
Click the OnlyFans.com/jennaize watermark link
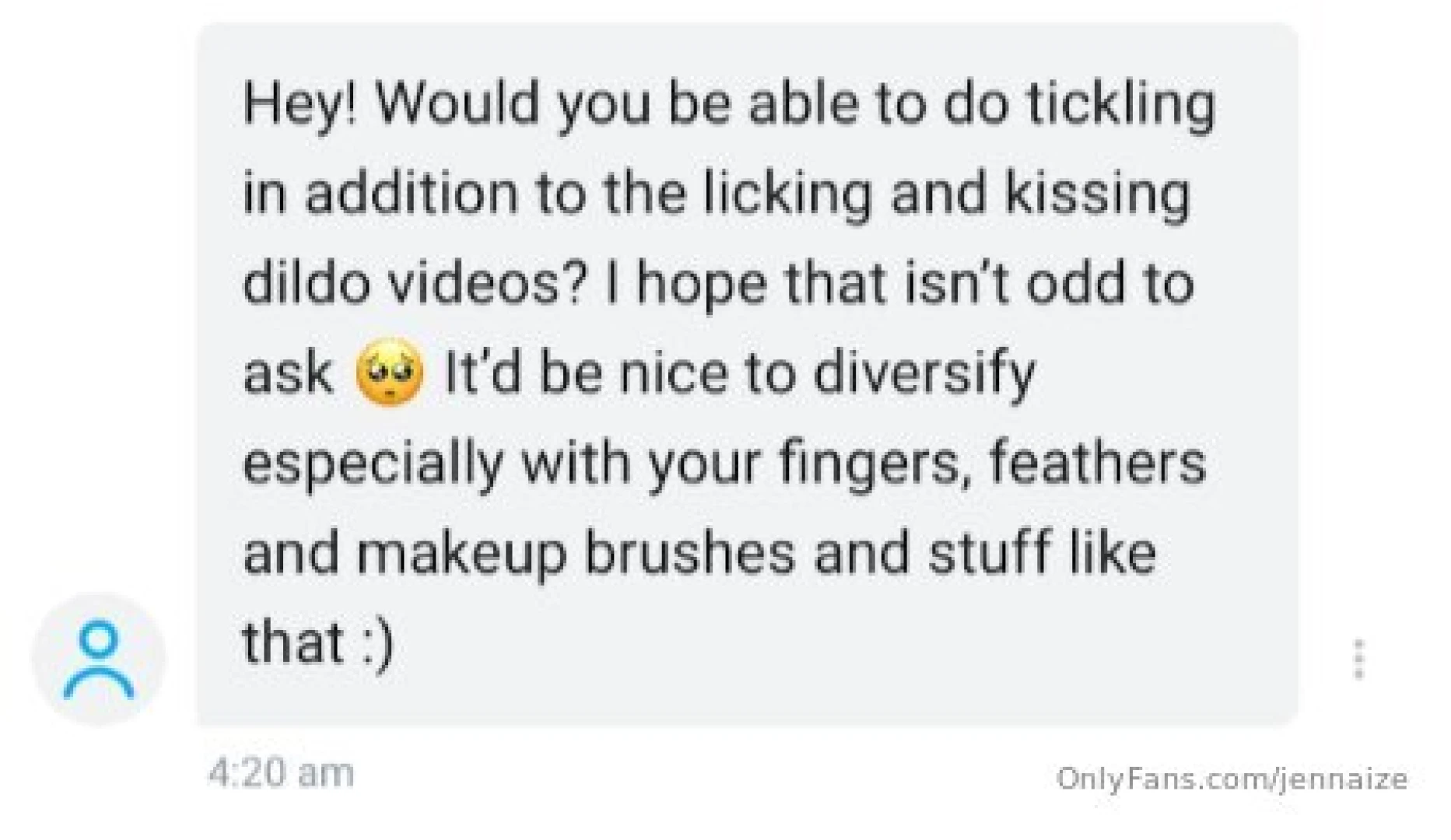pos(1232,779)
